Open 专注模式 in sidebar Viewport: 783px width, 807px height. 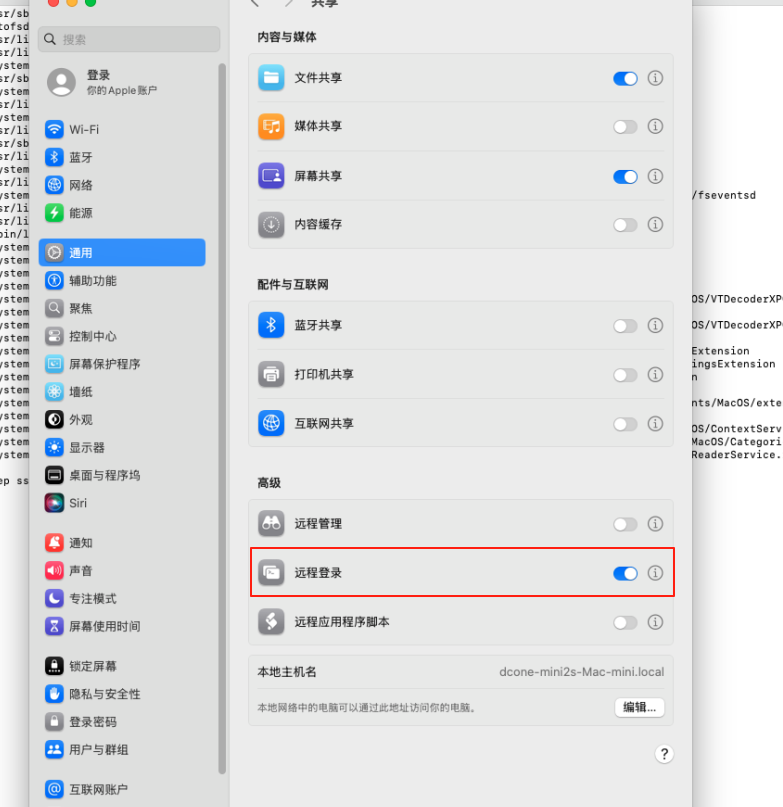coord(122,598)
